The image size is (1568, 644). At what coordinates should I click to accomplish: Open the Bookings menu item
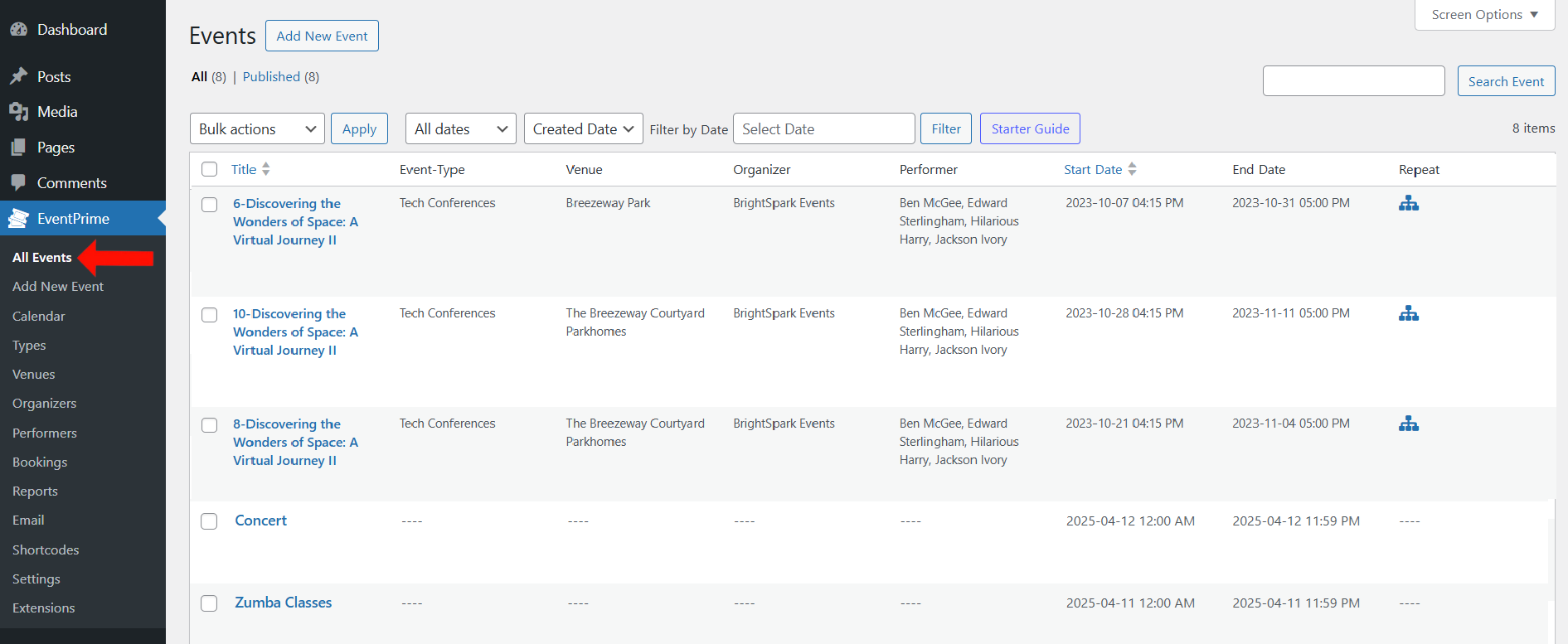click(40, 462)
